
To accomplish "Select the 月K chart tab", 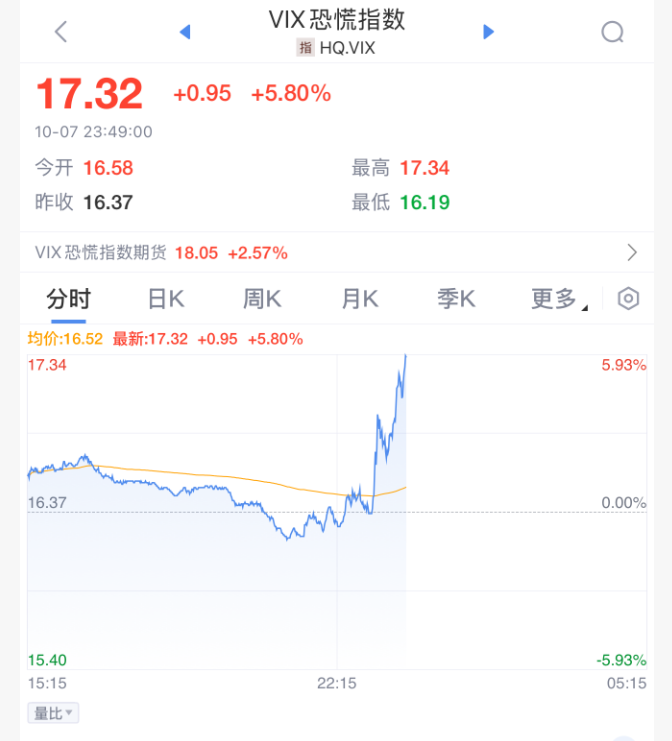I will (x=359, y=299).
